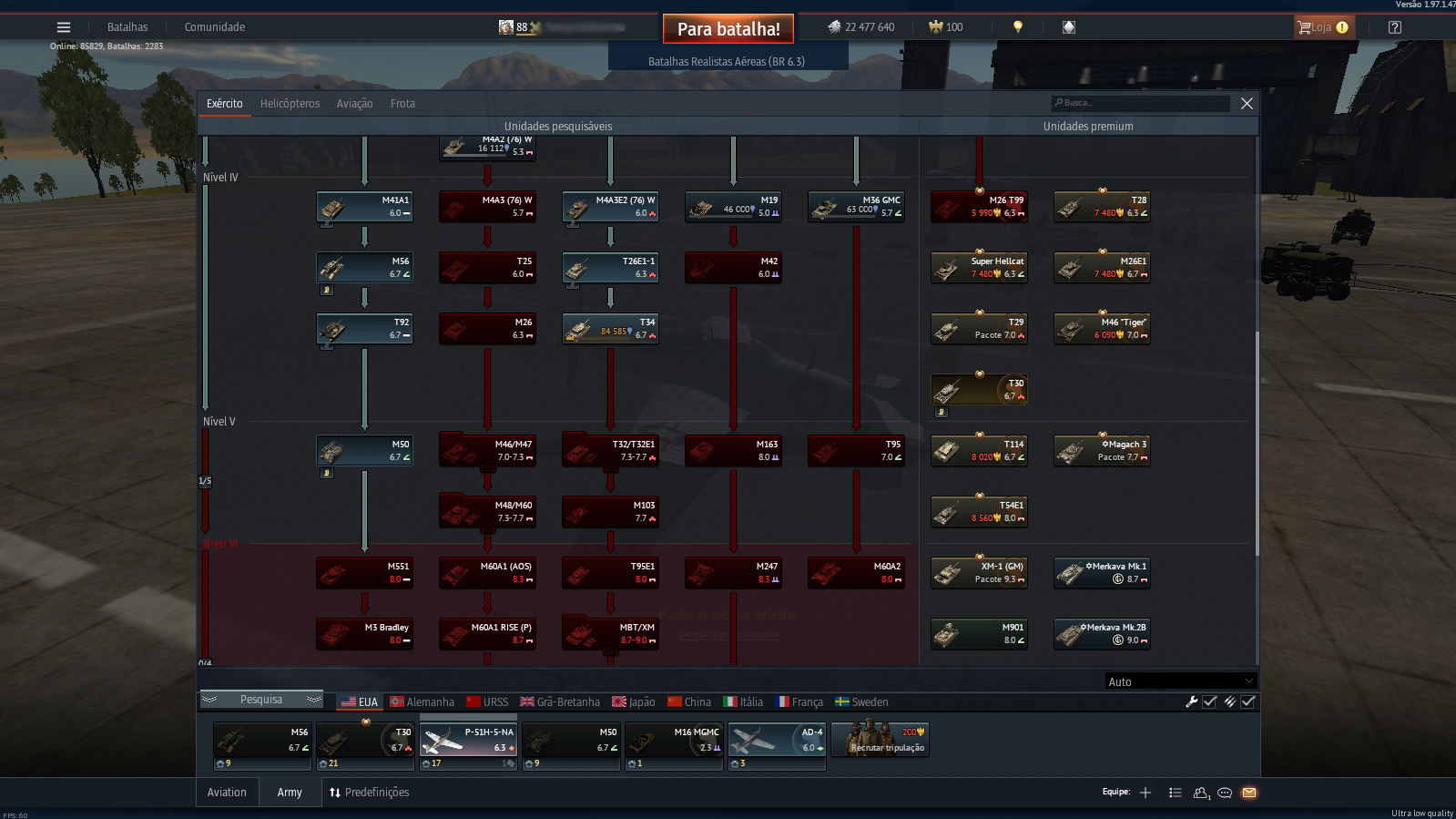Open the Predefinições presets selector
1456x819 pixels.
[x=368, y=793]
